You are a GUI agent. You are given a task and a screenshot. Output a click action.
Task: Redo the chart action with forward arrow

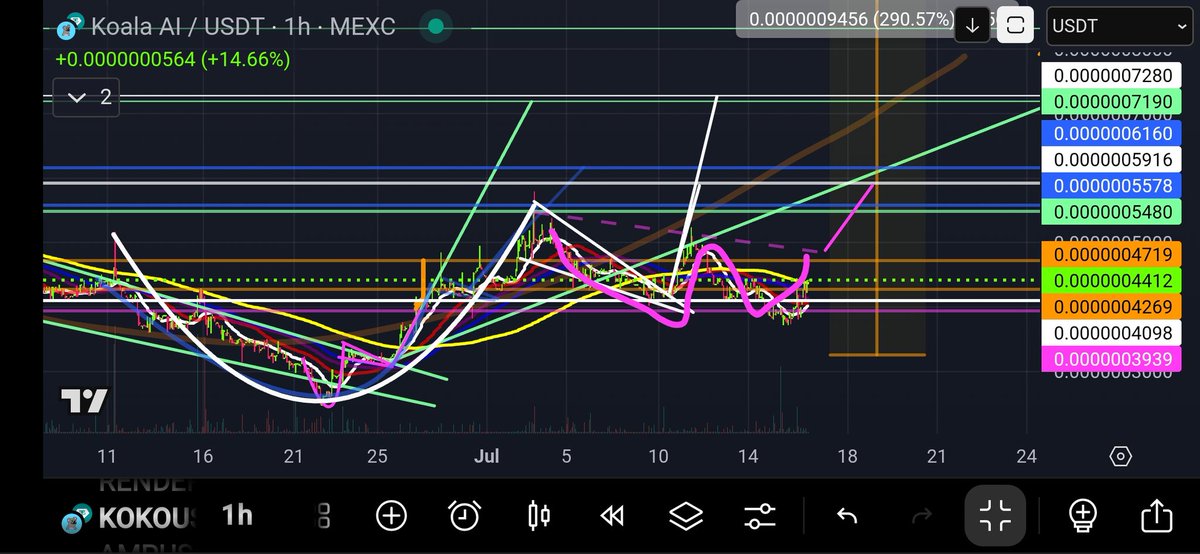coord(922,516)
